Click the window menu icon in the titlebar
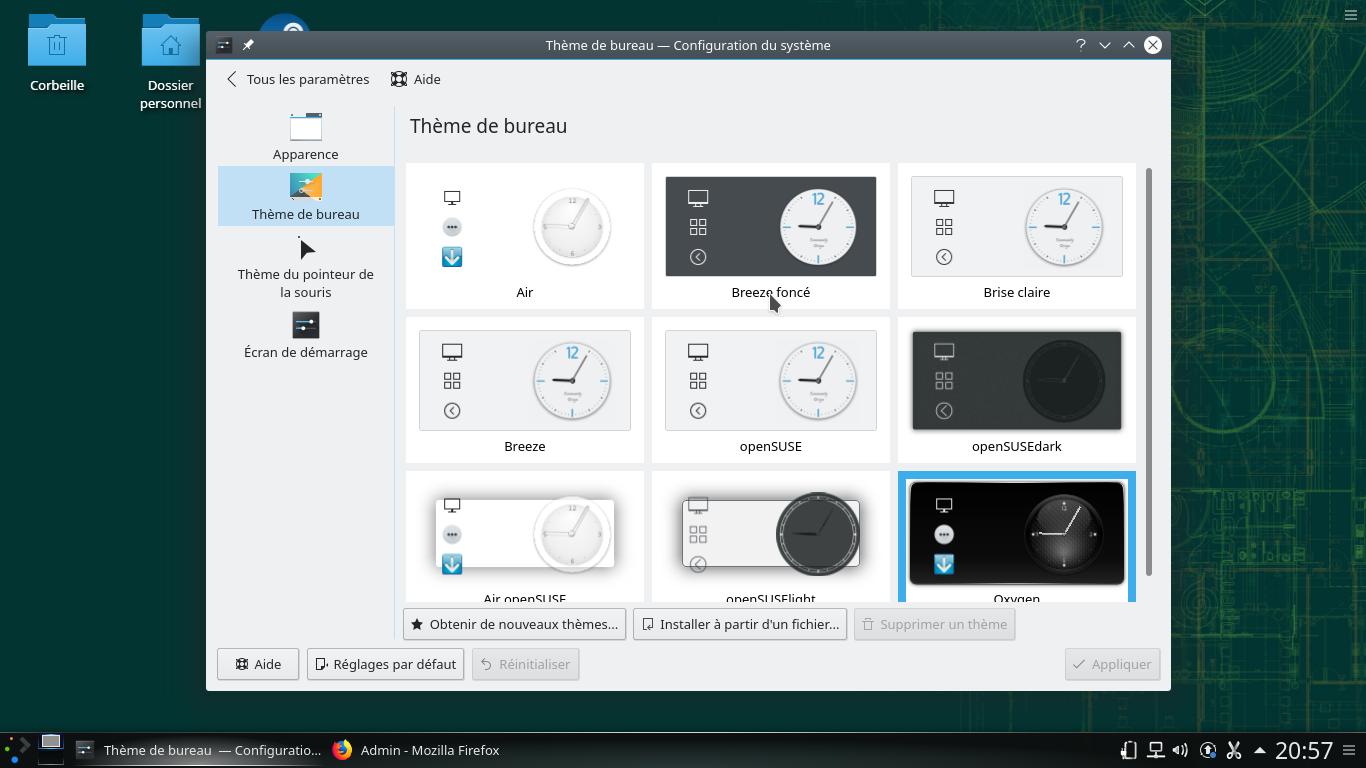Image resolution: width=1366 pixels, height=768 pixels. pyautogui.click(x=224, y=45)
